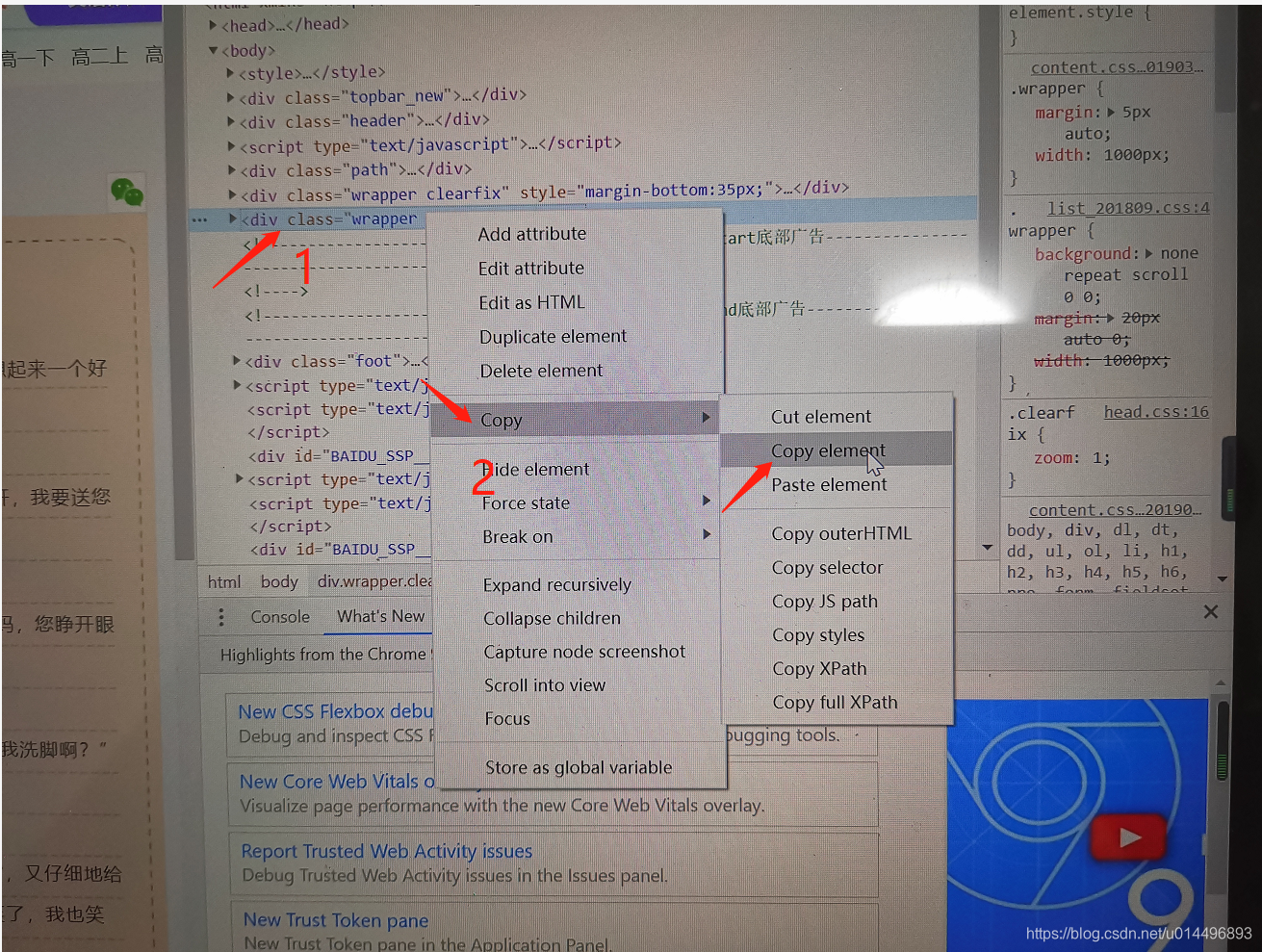Open New CSS Flexbox debugging article
The height and width of the screenshot is (952, 1262).
[x=336, y=711]
